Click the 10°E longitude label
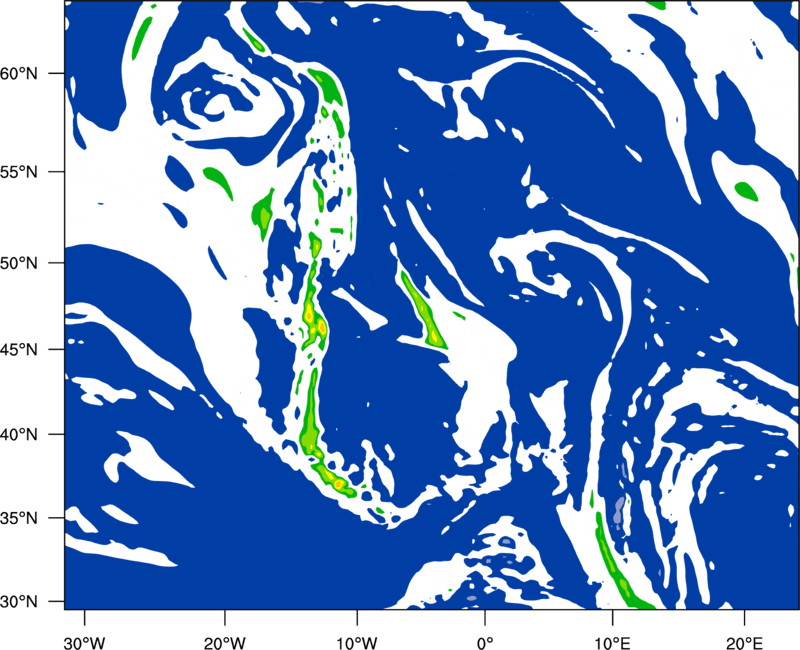 (613, 643)
